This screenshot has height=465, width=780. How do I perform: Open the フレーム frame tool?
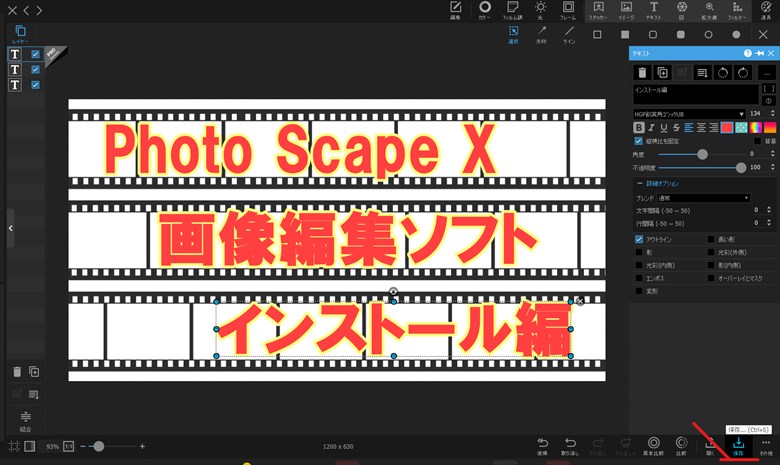point(568,10)
